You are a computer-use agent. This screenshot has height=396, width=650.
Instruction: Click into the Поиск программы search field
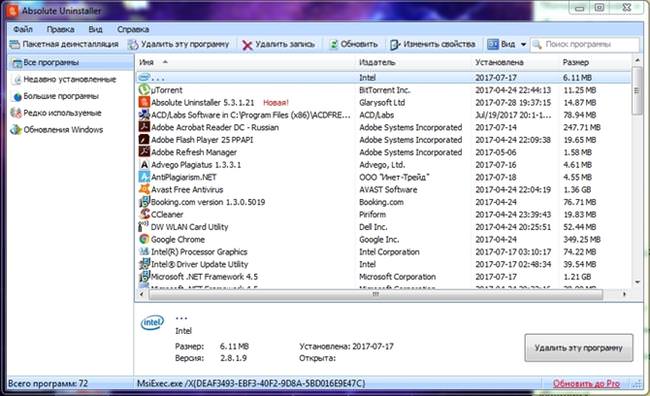pyautogui.click(x=585, y=44)
